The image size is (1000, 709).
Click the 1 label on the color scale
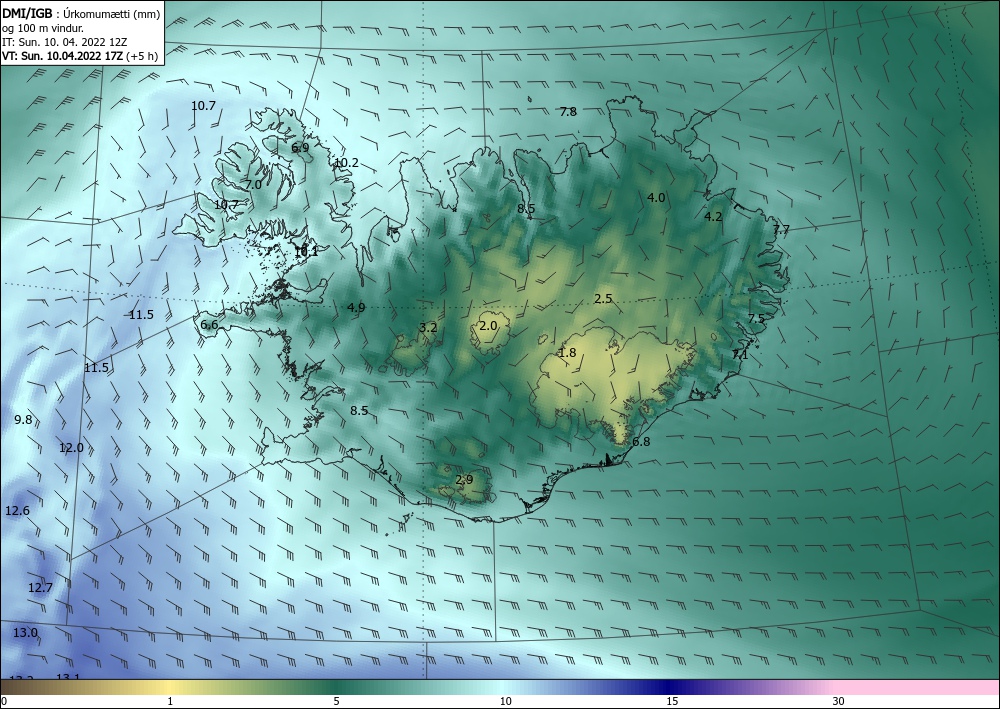point(170,701)
